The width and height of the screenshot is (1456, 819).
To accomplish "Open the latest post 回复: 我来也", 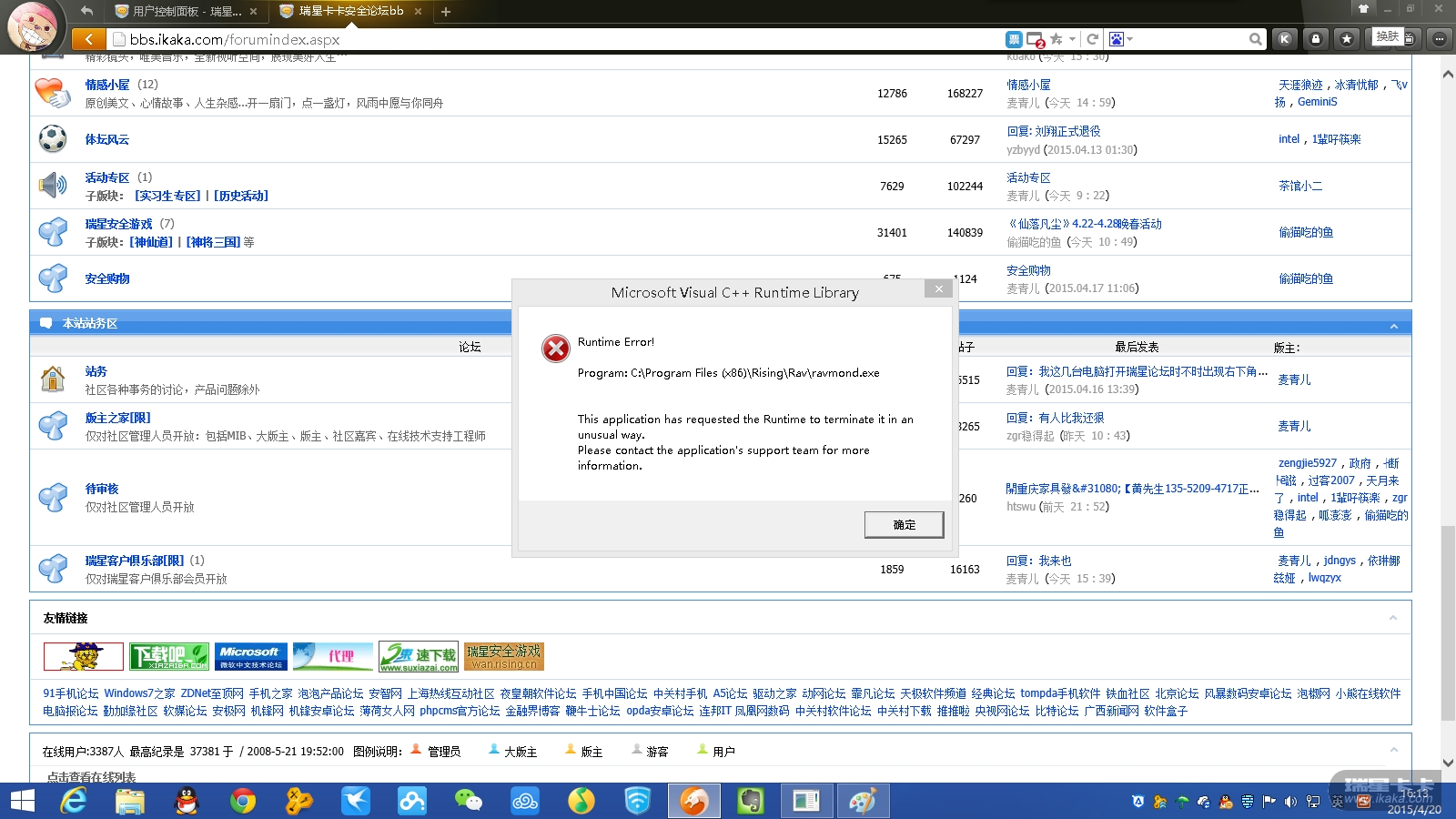I will [1038, 561].
